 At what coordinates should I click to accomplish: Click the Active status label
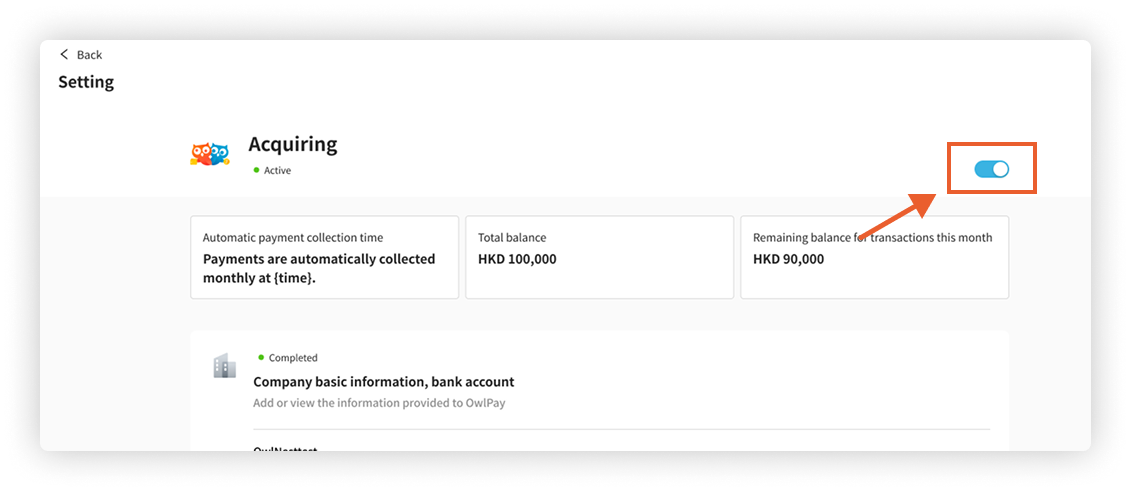point(277,171)
